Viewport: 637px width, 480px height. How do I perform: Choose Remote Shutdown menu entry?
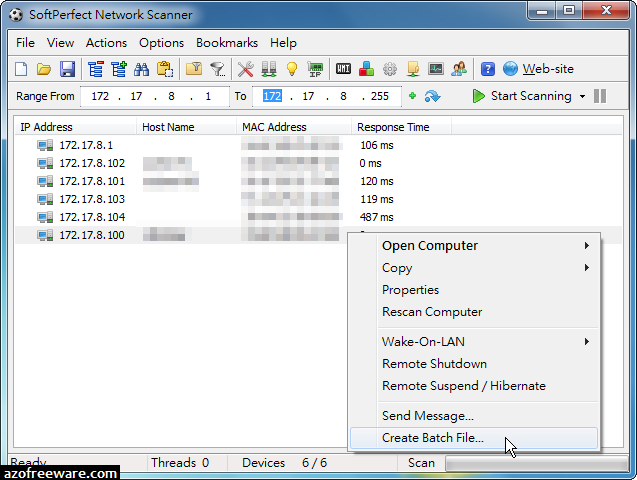[474, 364]
